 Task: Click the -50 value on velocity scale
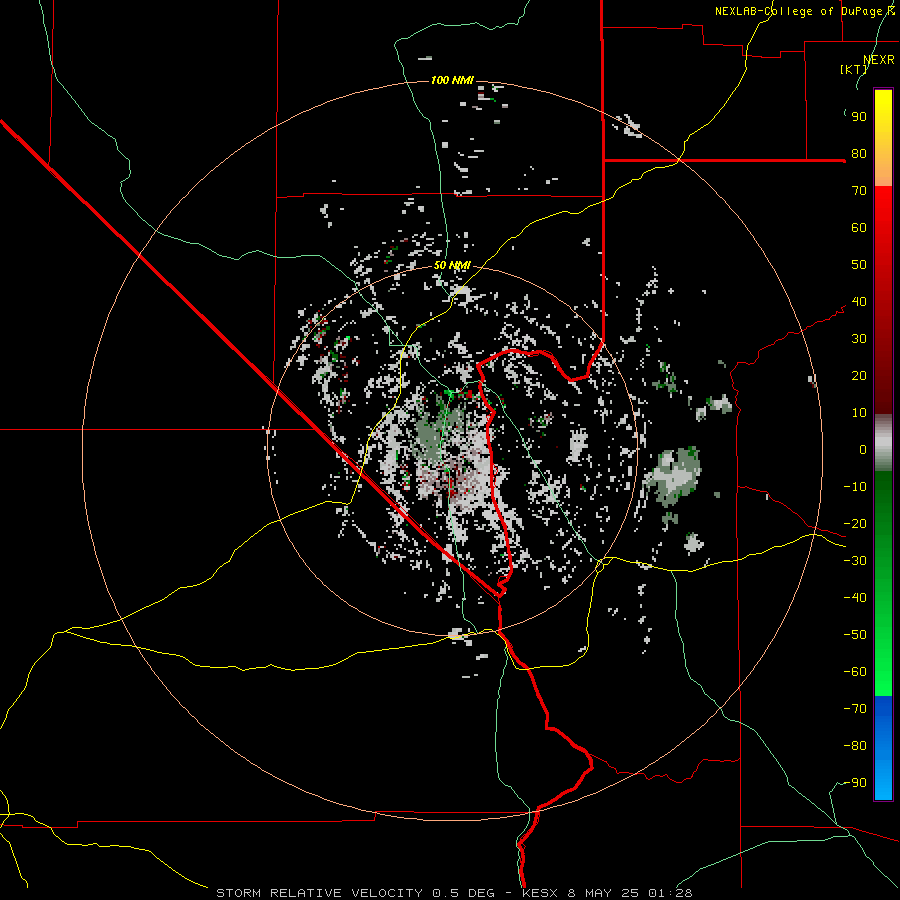tap(855, 635)
